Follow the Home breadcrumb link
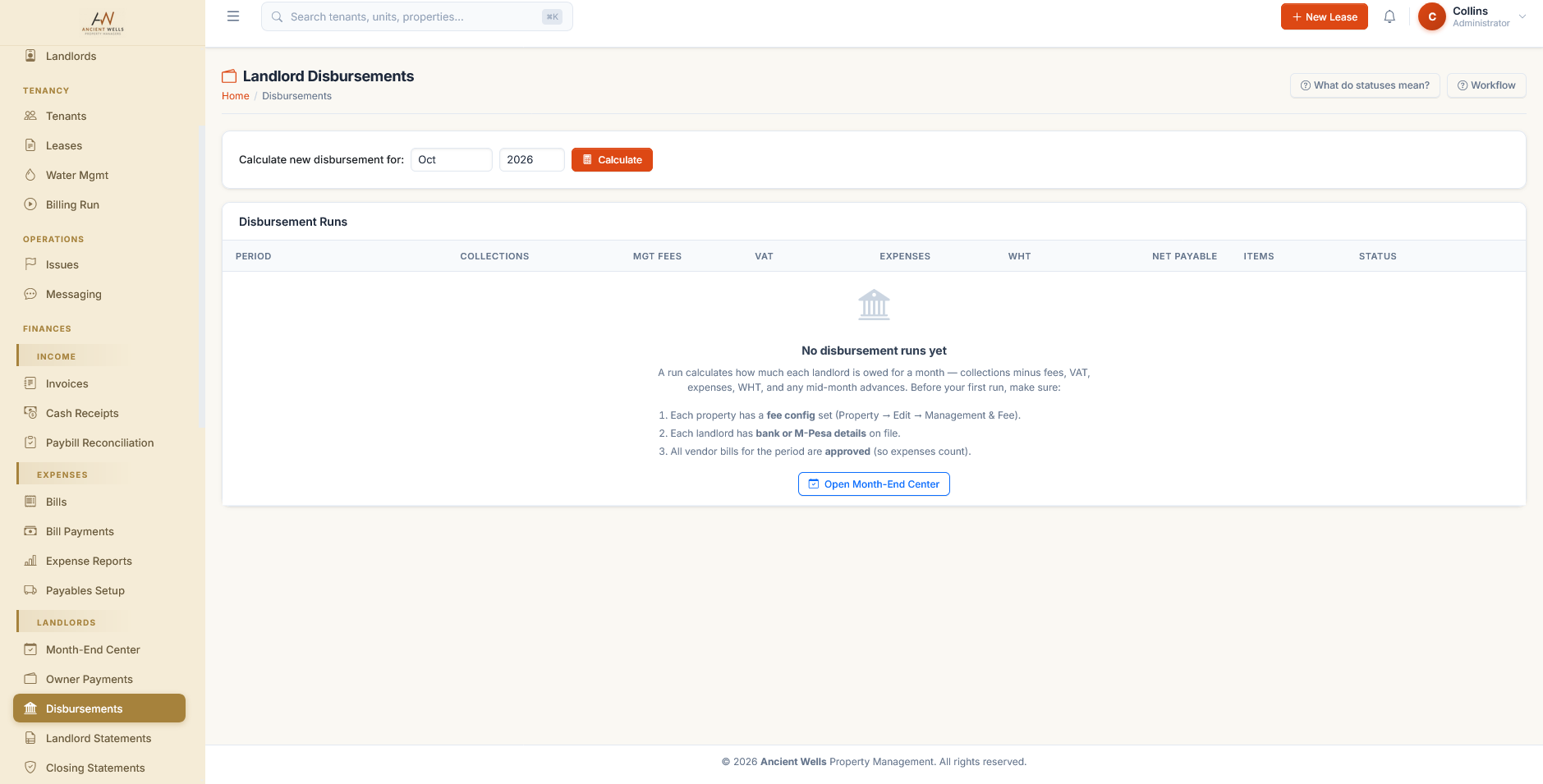The height and width of the screenshot is (784, 1543). coord(236,96)
